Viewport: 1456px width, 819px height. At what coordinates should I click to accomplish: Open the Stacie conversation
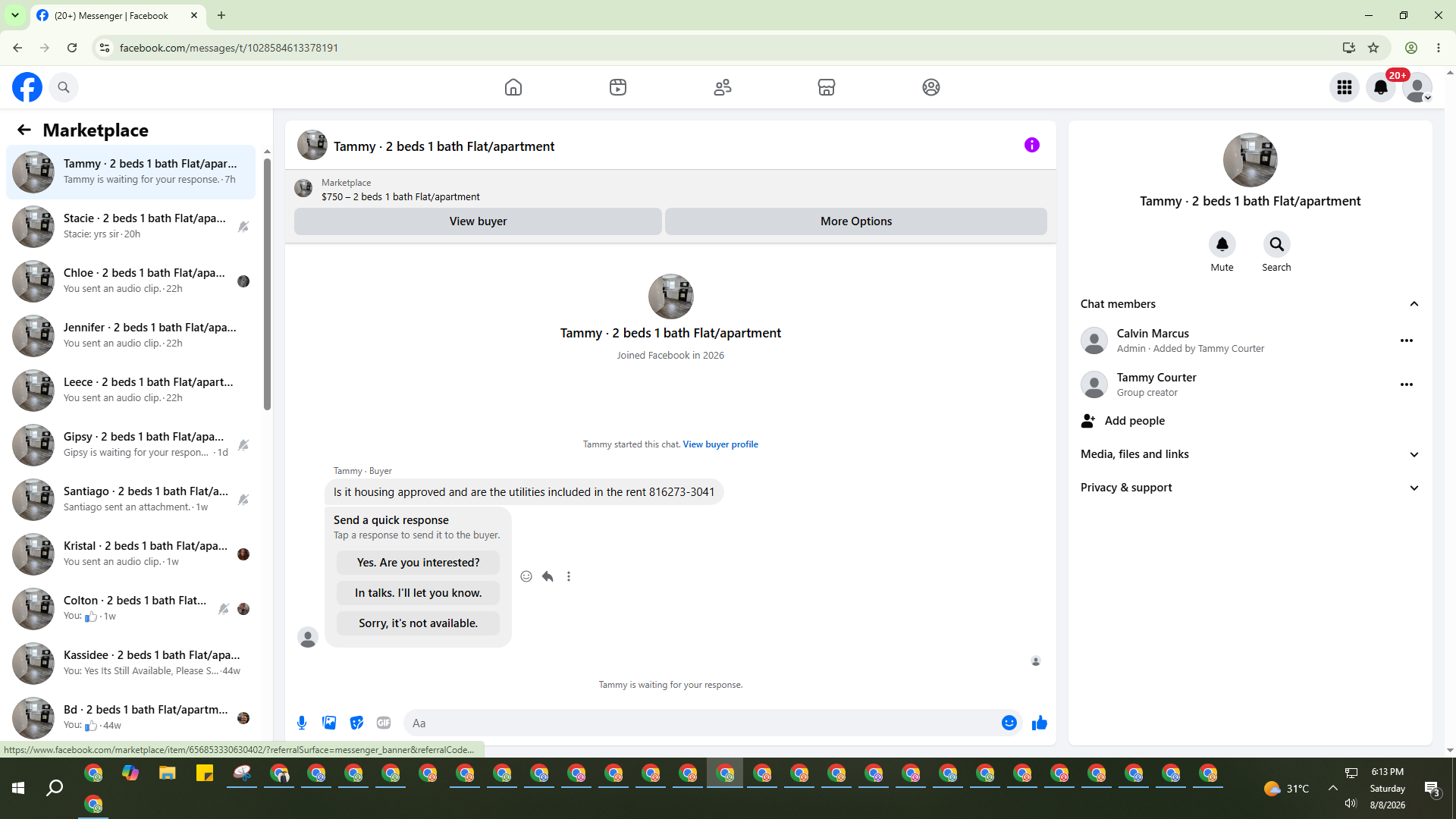tap(131, 227)
